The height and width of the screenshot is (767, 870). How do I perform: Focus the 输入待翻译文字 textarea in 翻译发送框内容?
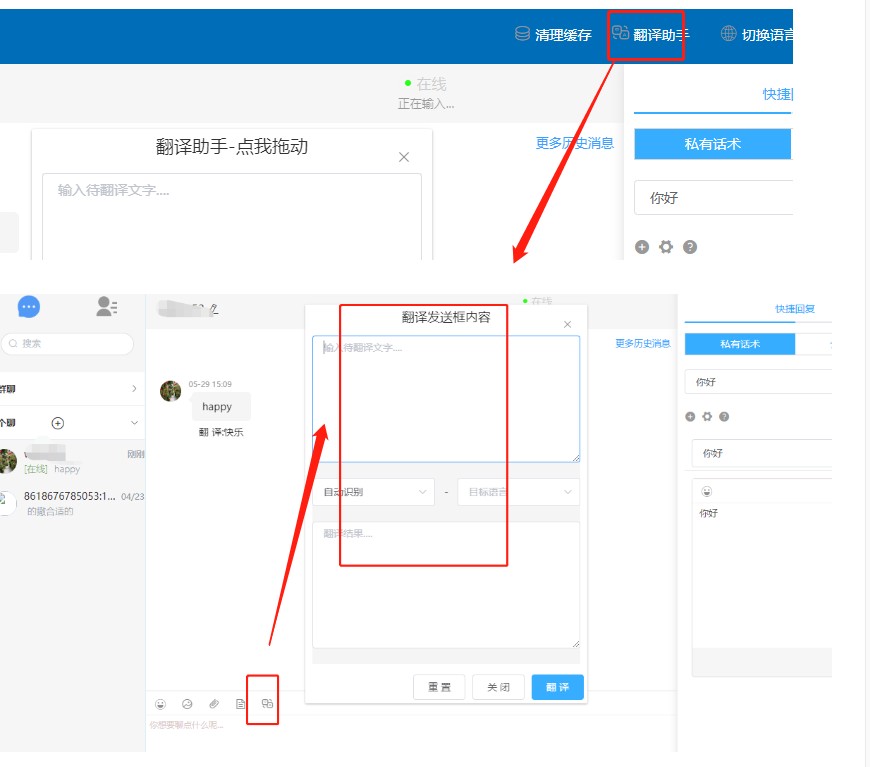coord(446,398)
